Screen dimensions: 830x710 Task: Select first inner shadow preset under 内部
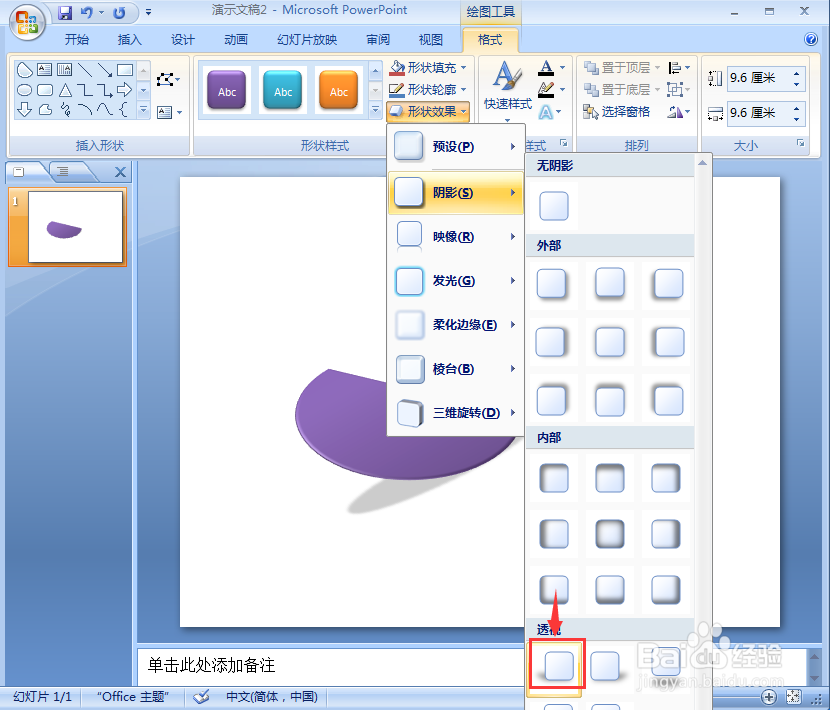pos(554,478)
